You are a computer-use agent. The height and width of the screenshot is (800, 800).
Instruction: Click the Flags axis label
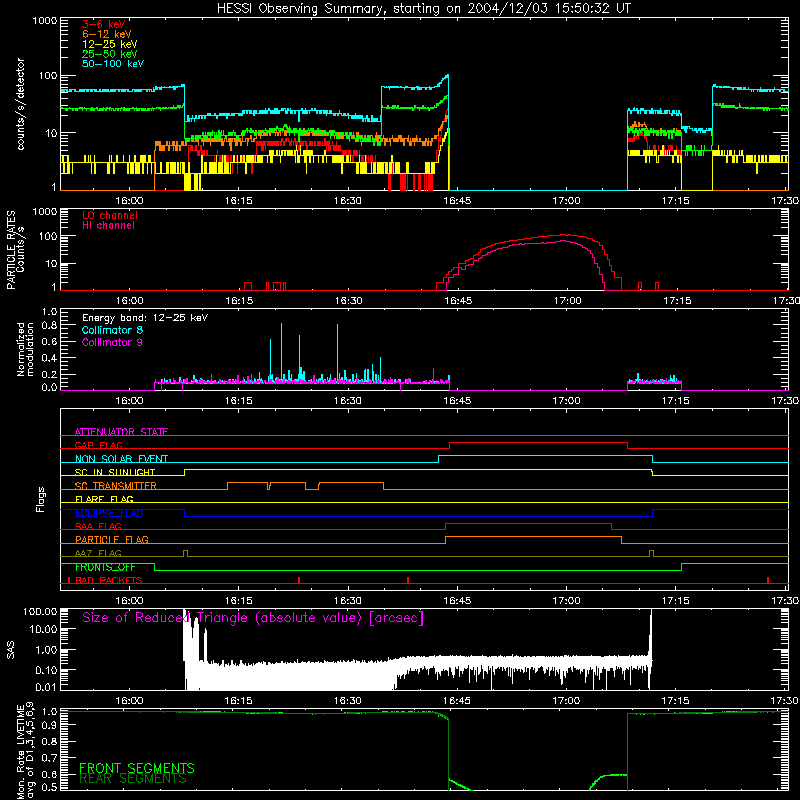pyautogui.click(x=41, y=499)
